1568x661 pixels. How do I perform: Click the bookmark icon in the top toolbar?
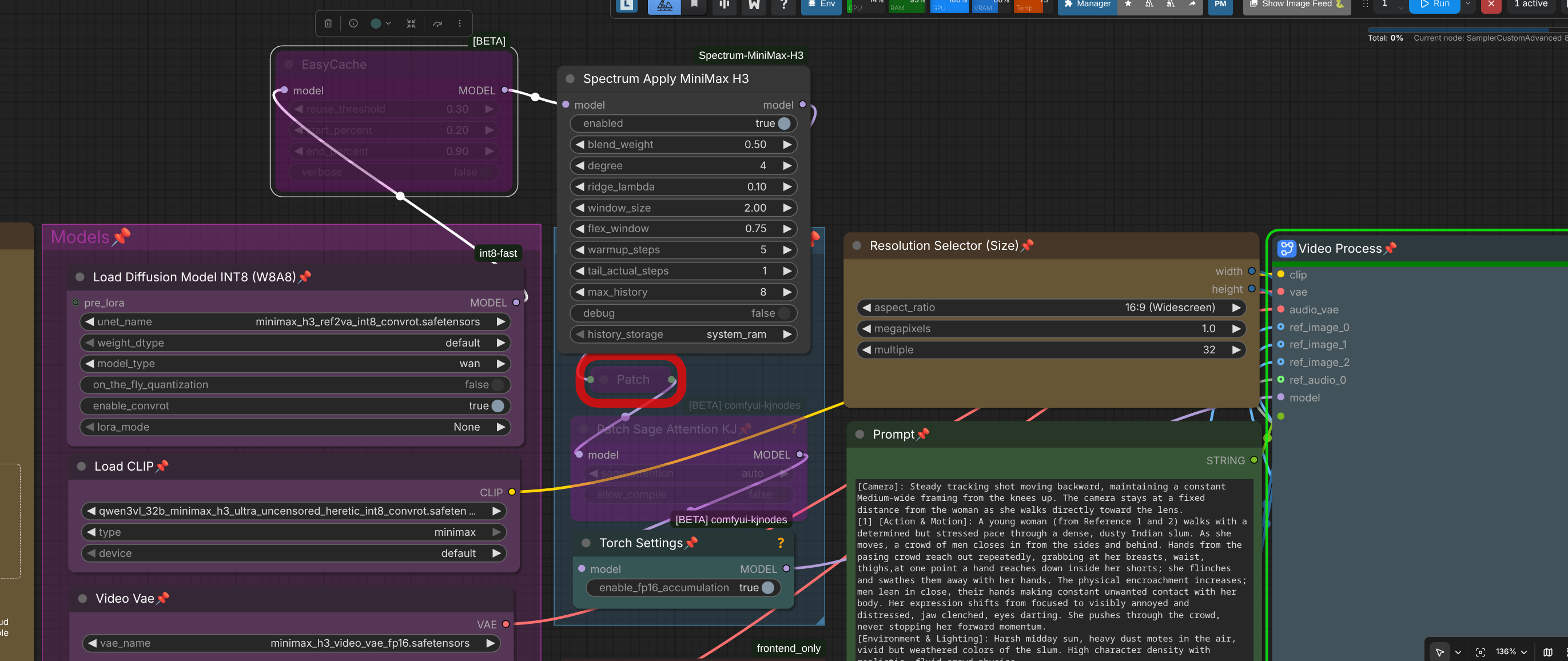click(x=694, y=5)
